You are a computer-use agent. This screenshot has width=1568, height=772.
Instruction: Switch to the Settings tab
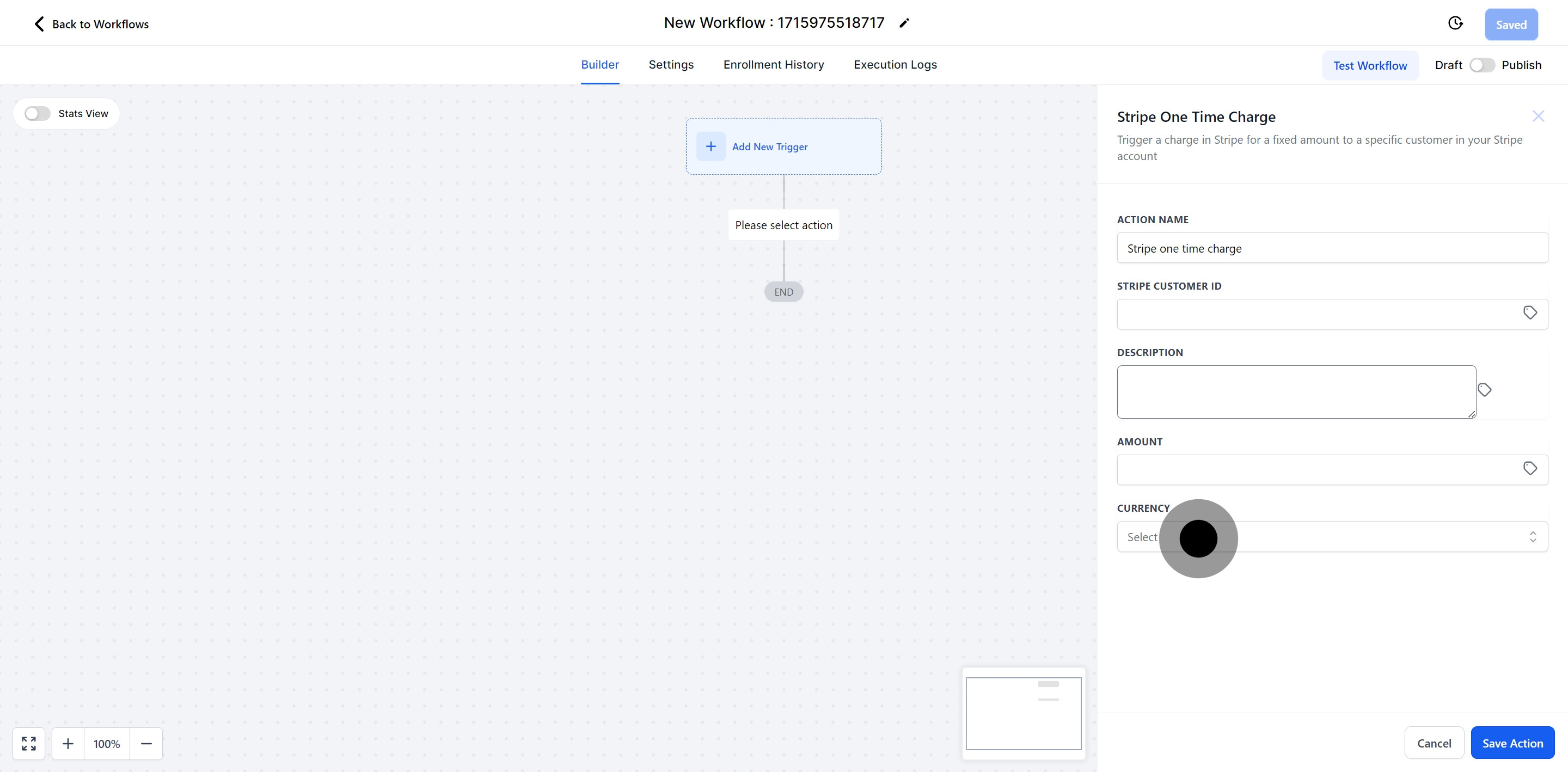[671, 65]
